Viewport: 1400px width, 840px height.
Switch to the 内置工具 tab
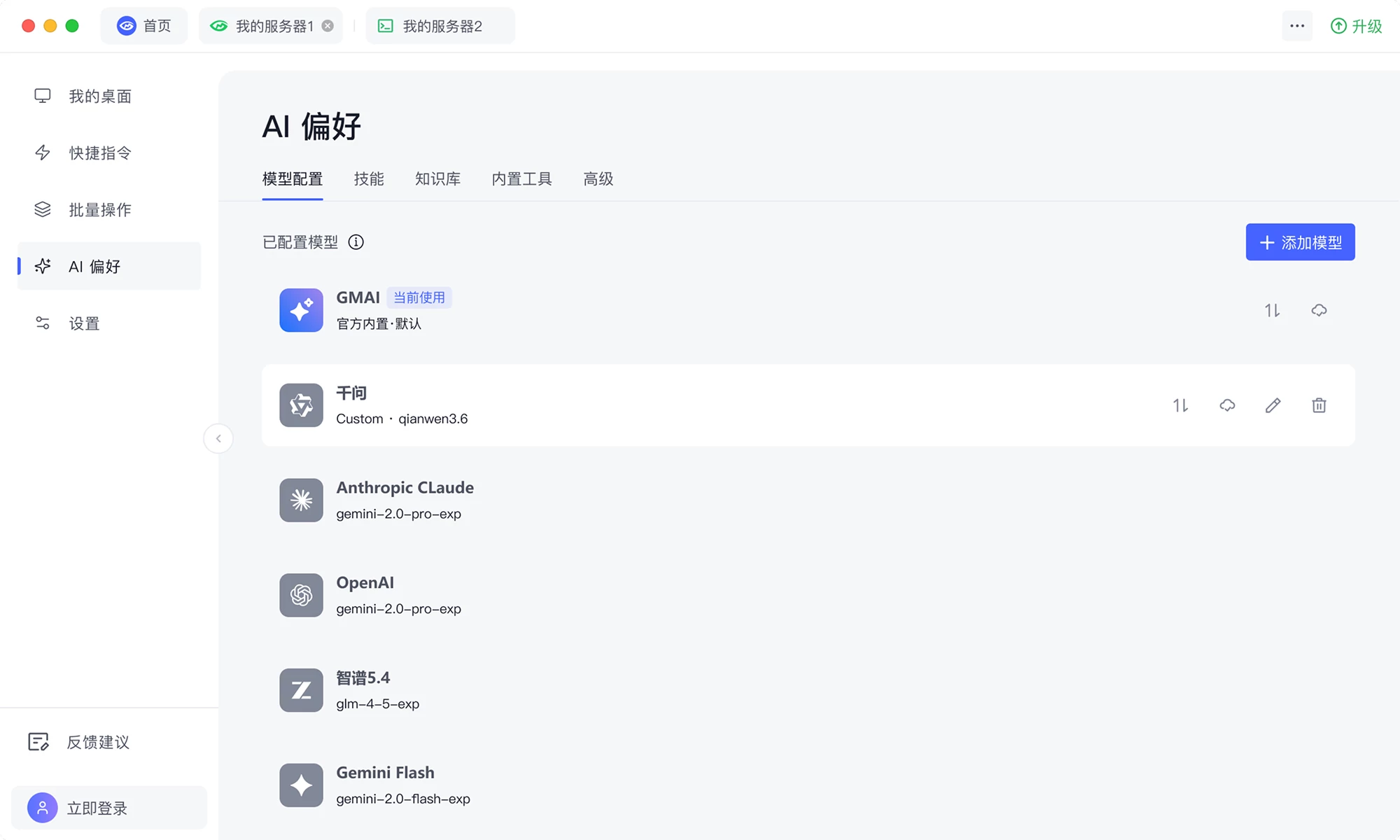(x=521, y=179)
